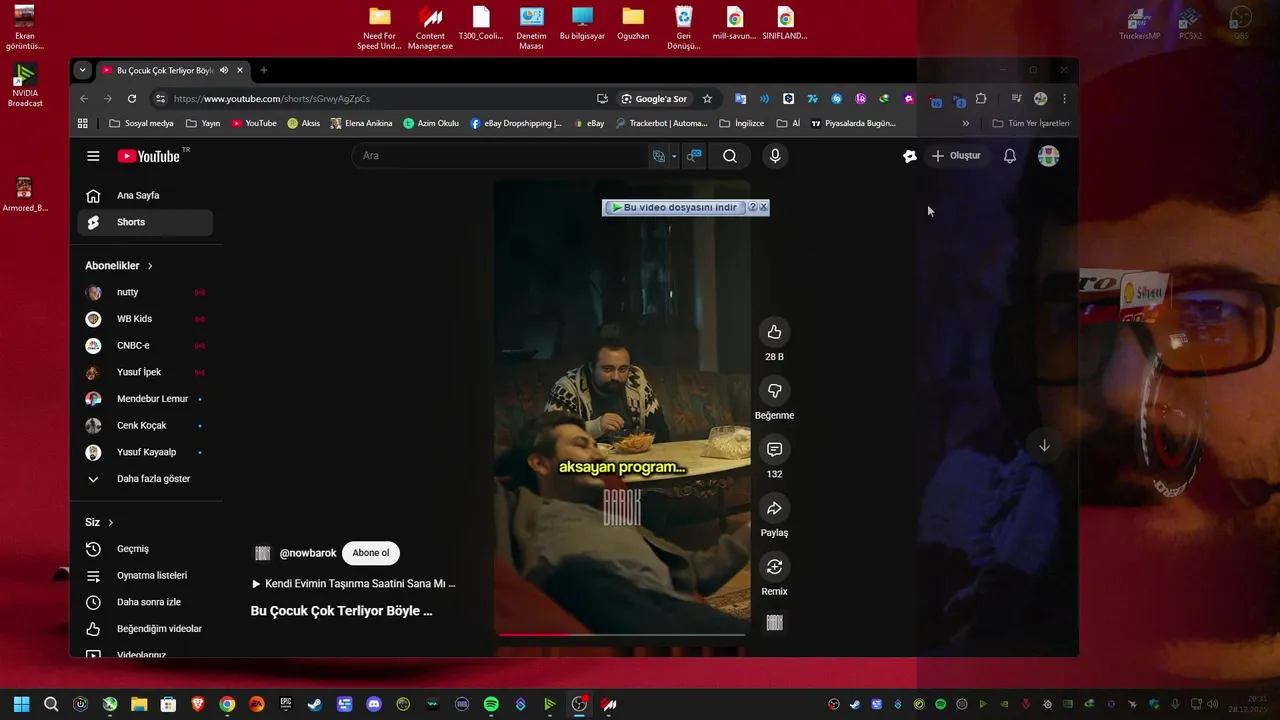Go to Ana Sayfa in sidebar
The width and height of the screenshot is (1280, 720).
tap(145, 196)
